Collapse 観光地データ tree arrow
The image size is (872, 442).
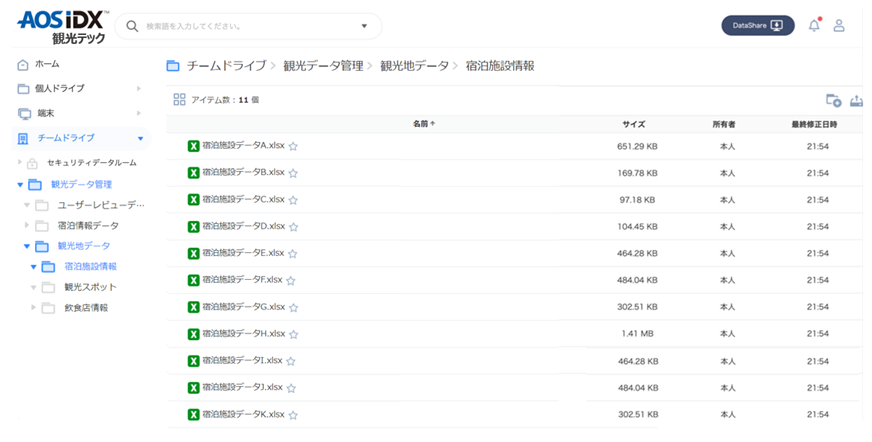pyautogui.click(x=27, y=246)
